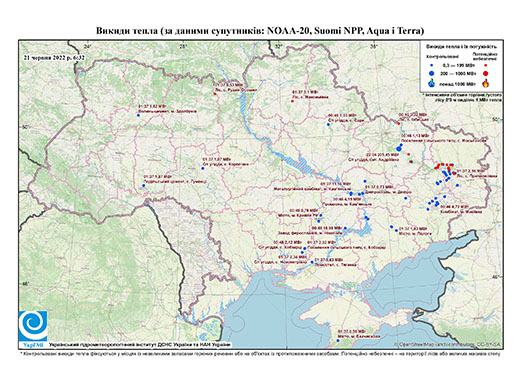The width and height of the screenshot is (520, 368).
Task: Select the orange flame icon in legend
Action: pos(486,83)
